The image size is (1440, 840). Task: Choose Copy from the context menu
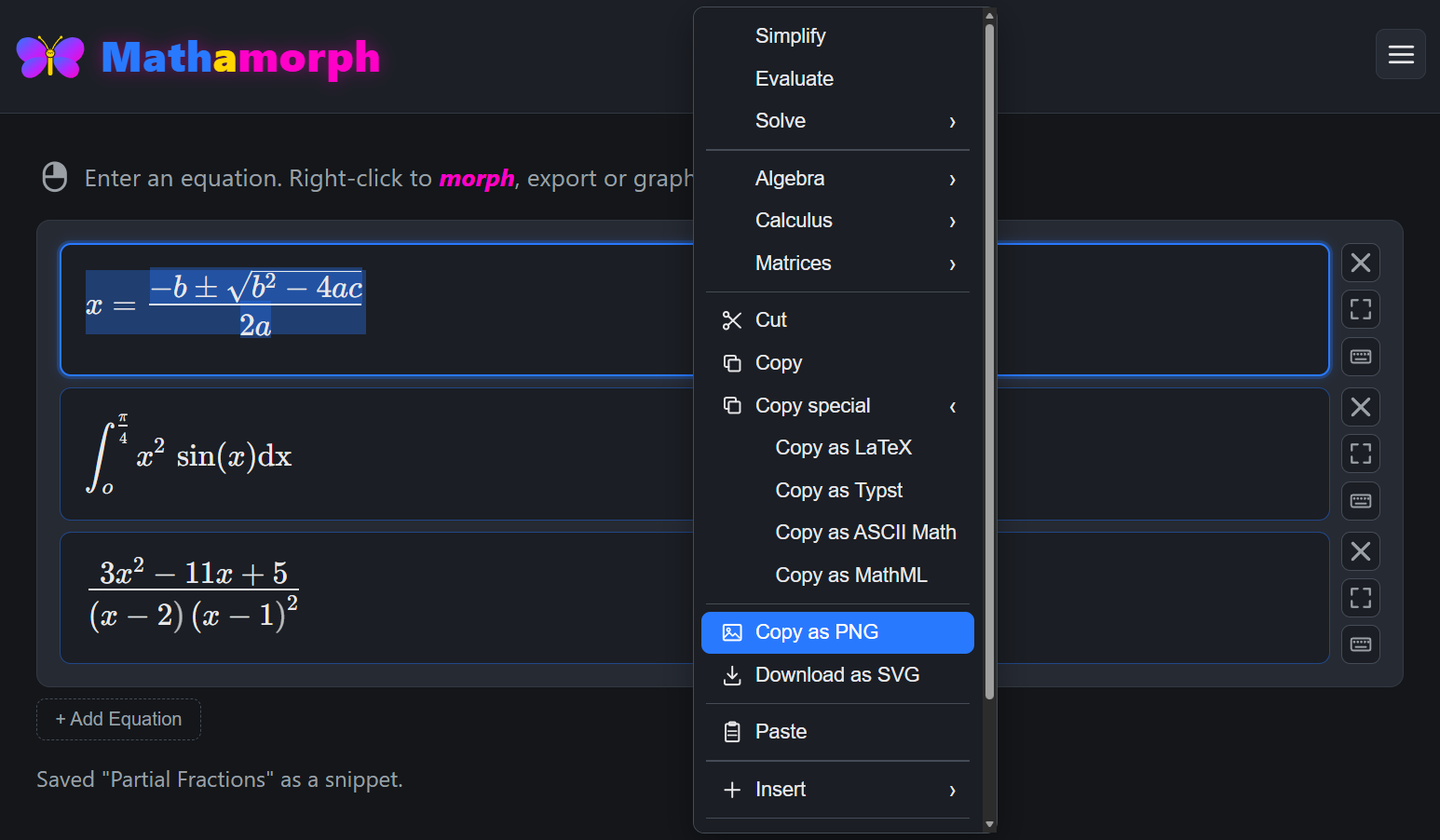(837, 363)
